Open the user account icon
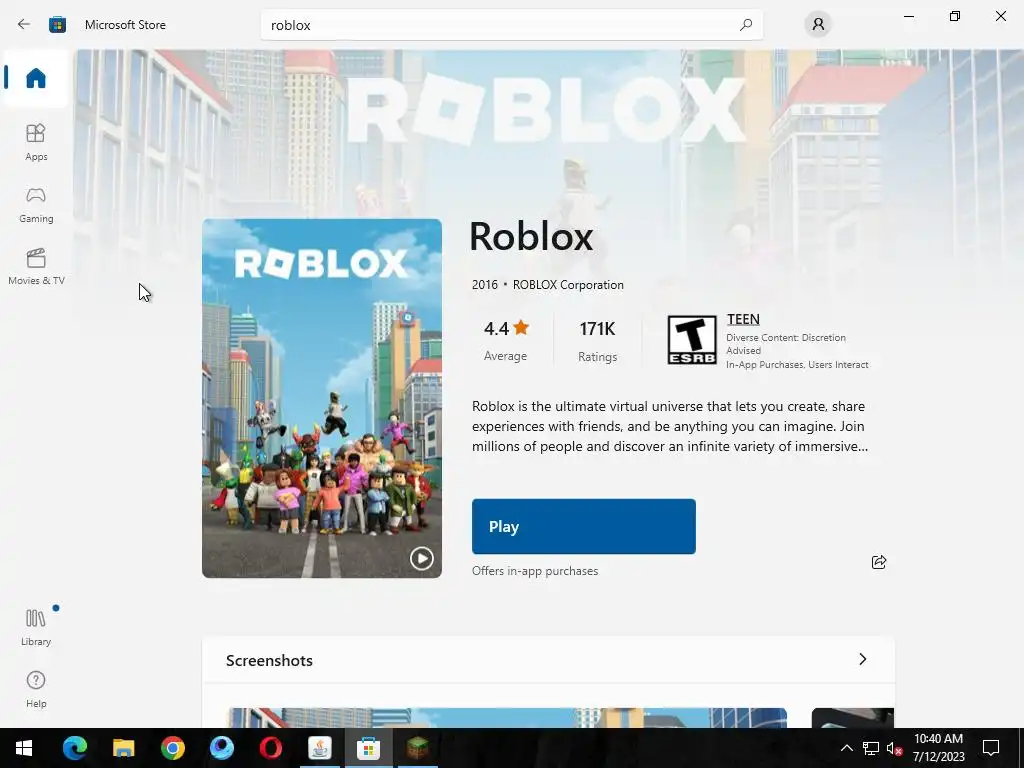 818,25
